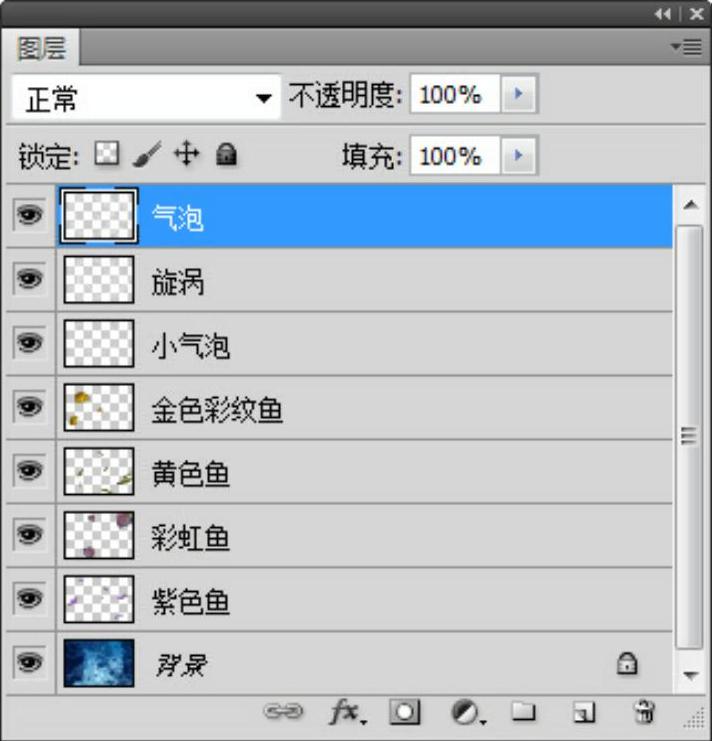Click the 紫色鱼 layer thumbnail
The image size is (712, 741).
pos(98,600)
